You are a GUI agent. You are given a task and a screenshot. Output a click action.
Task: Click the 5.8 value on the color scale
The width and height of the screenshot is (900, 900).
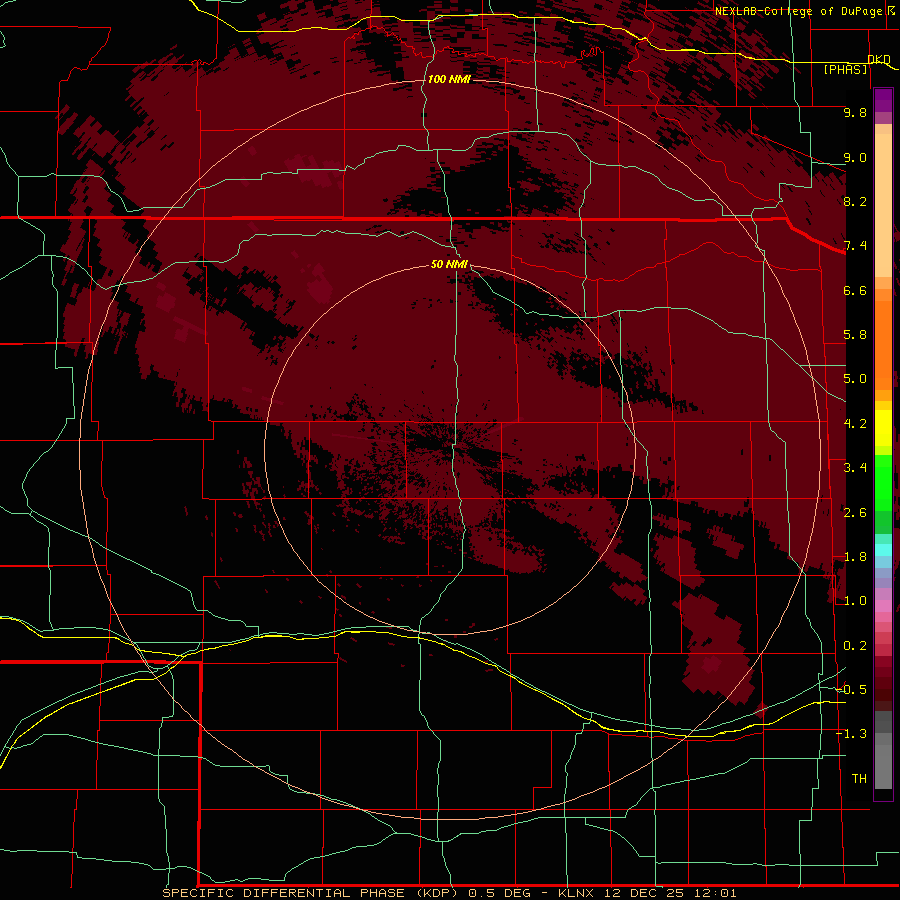(855, 335)
